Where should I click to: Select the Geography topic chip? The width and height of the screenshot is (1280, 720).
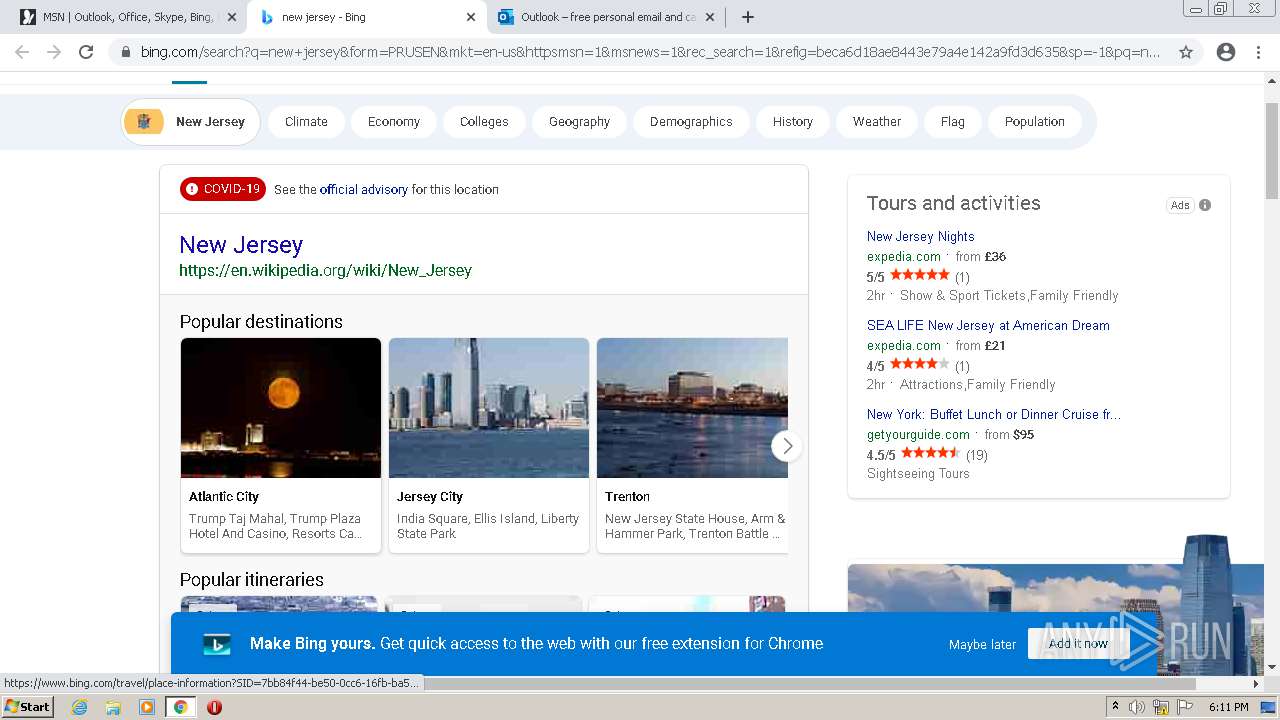coord(579,122)
